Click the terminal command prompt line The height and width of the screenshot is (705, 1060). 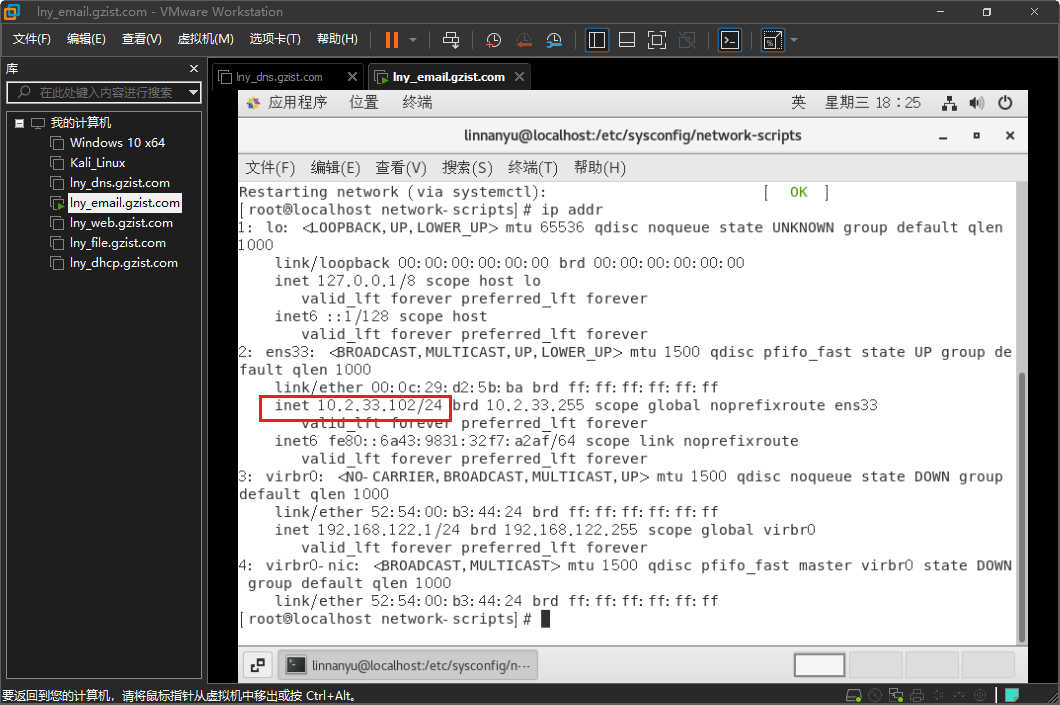[395, 619]
